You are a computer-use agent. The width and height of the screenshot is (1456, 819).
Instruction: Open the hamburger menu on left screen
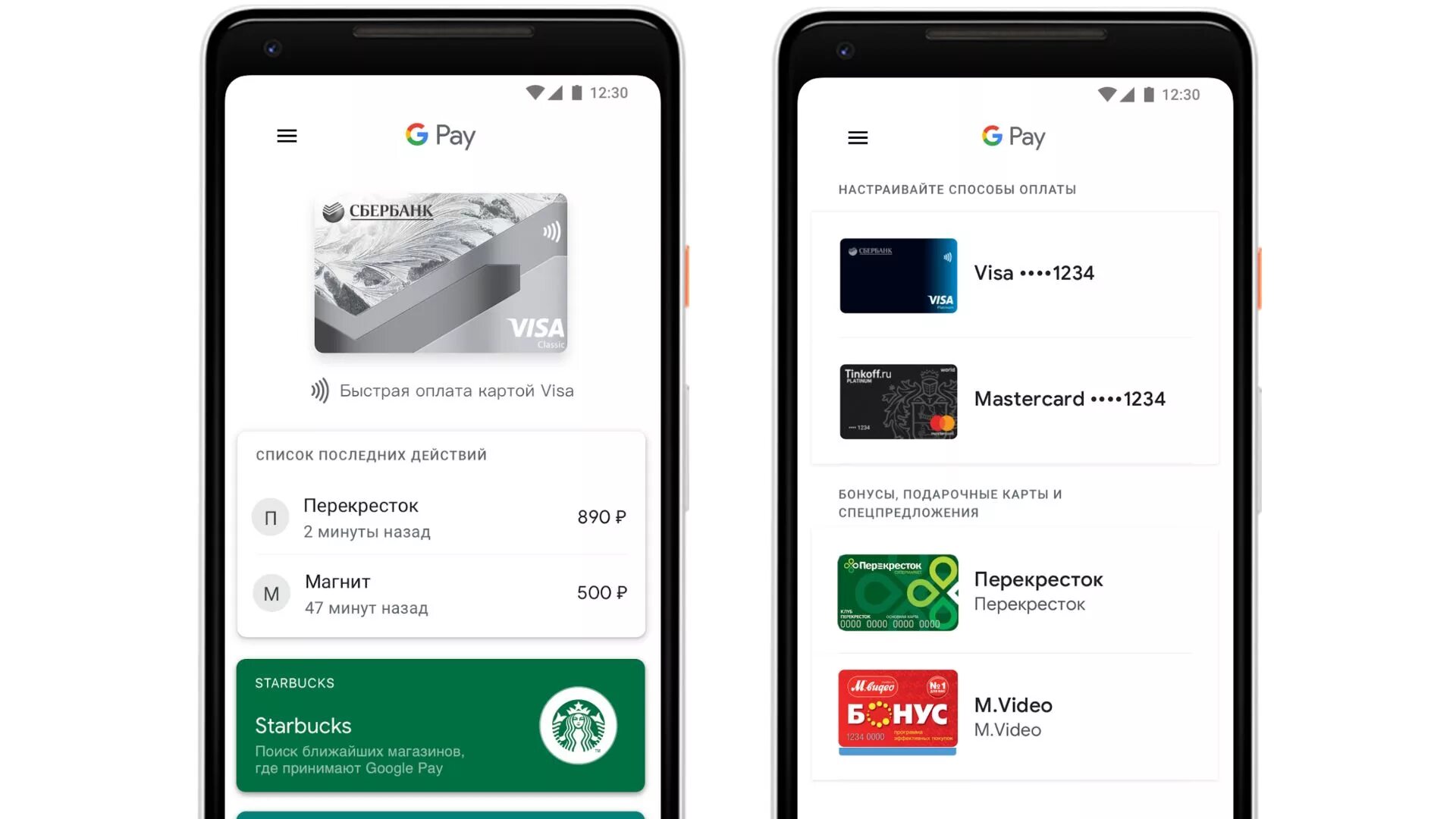[x=287, y=135]
